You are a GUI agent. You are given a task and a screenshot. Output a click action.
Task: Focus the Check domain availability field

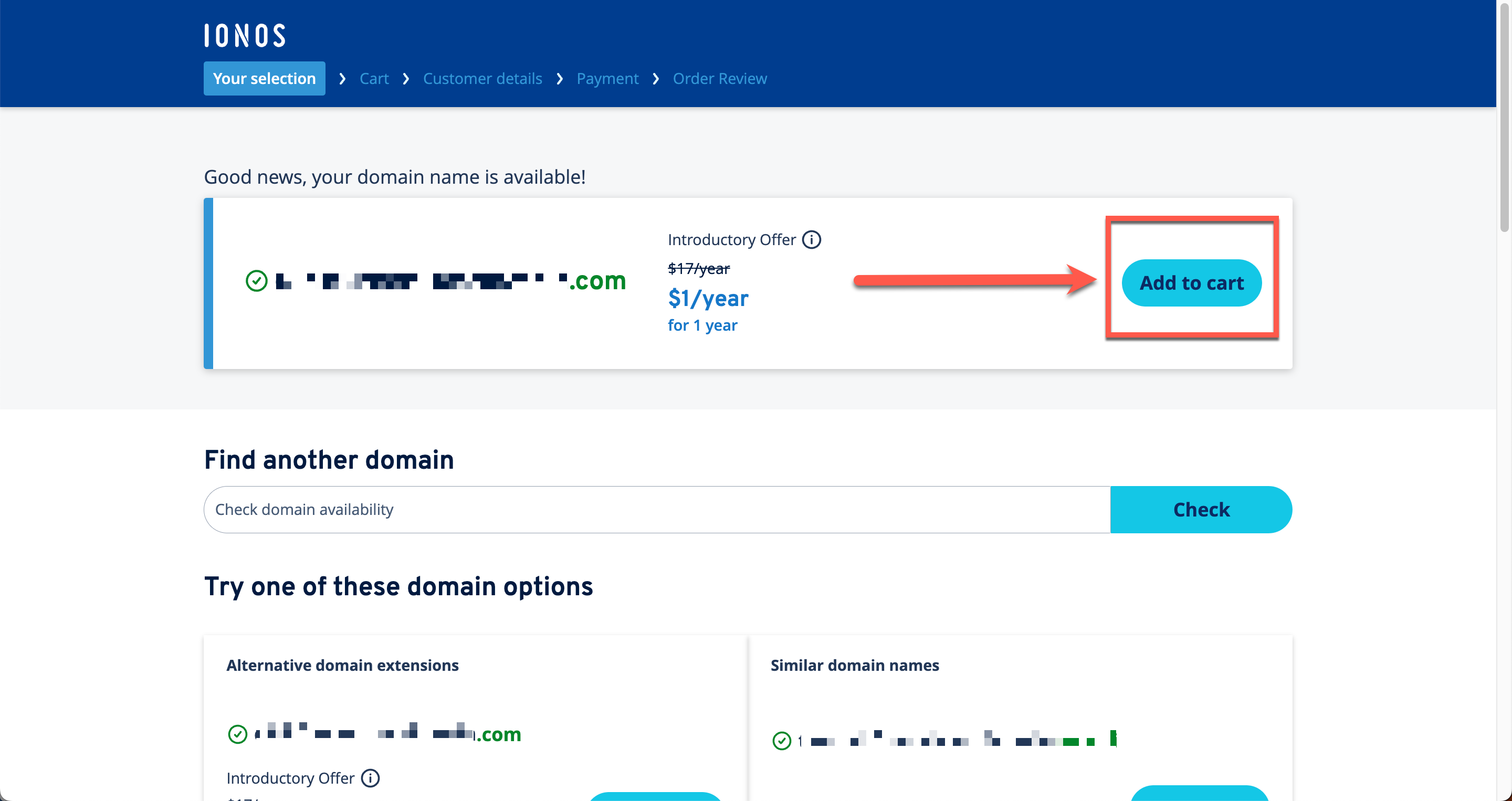[x=657, y=509]
